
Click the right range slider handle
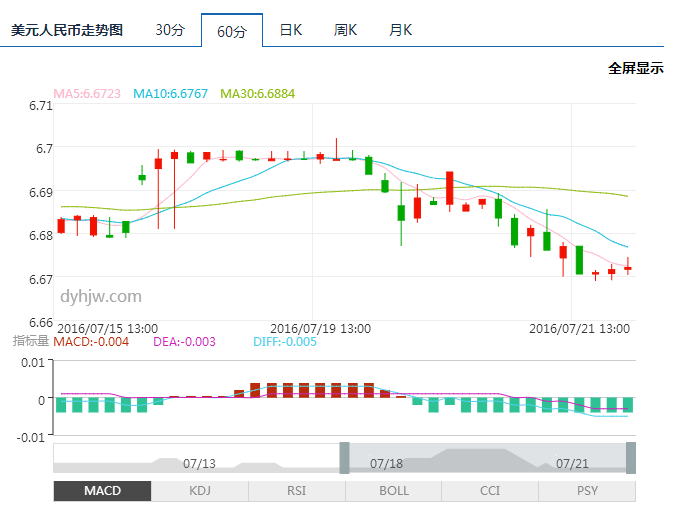click(631, 458)
